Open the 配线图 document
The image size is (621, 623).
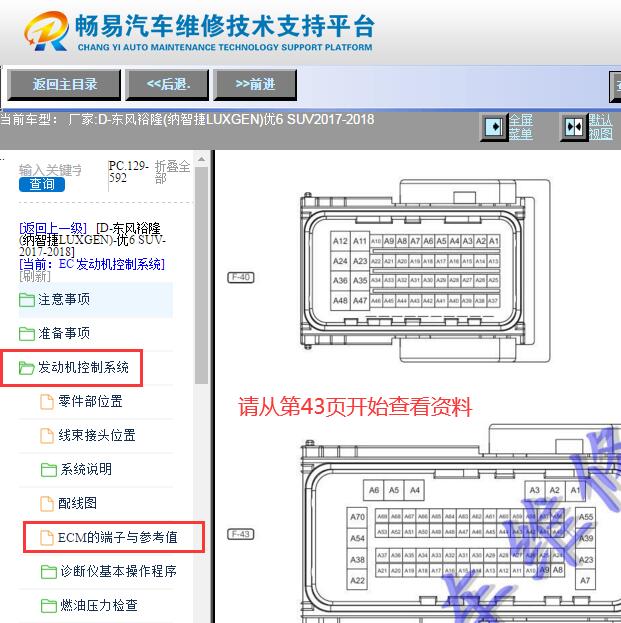tap(77, 503)
